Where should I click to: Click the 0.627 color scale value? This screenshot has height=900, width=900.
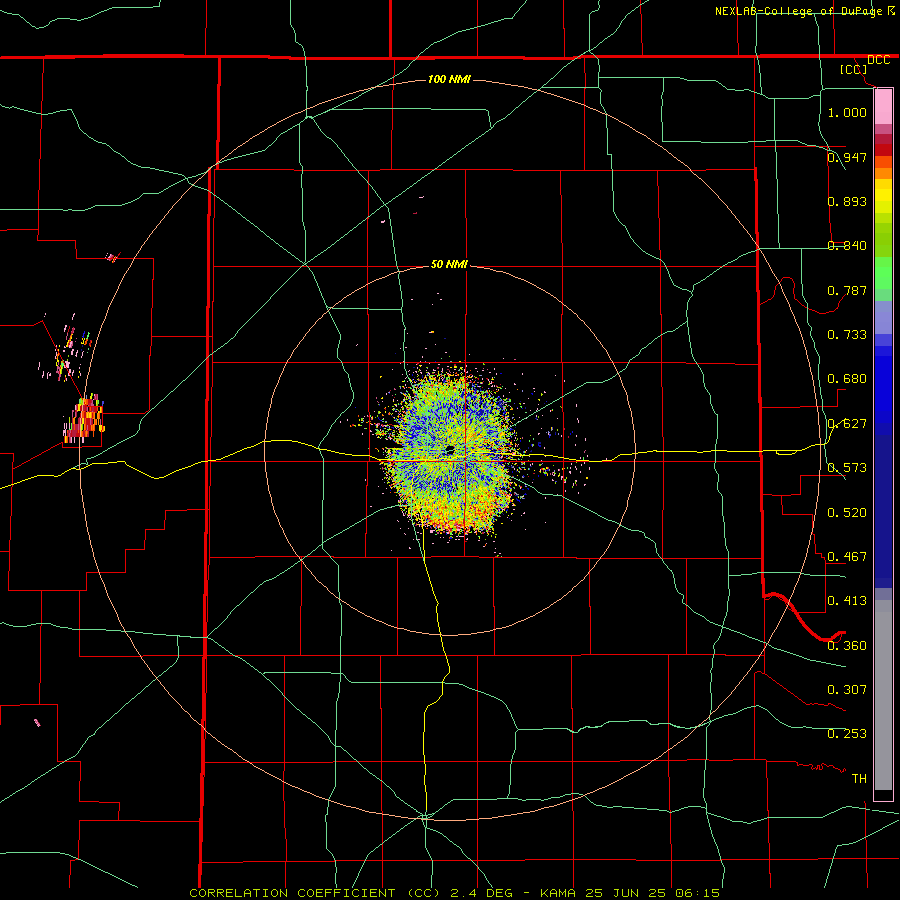(847, 424)
